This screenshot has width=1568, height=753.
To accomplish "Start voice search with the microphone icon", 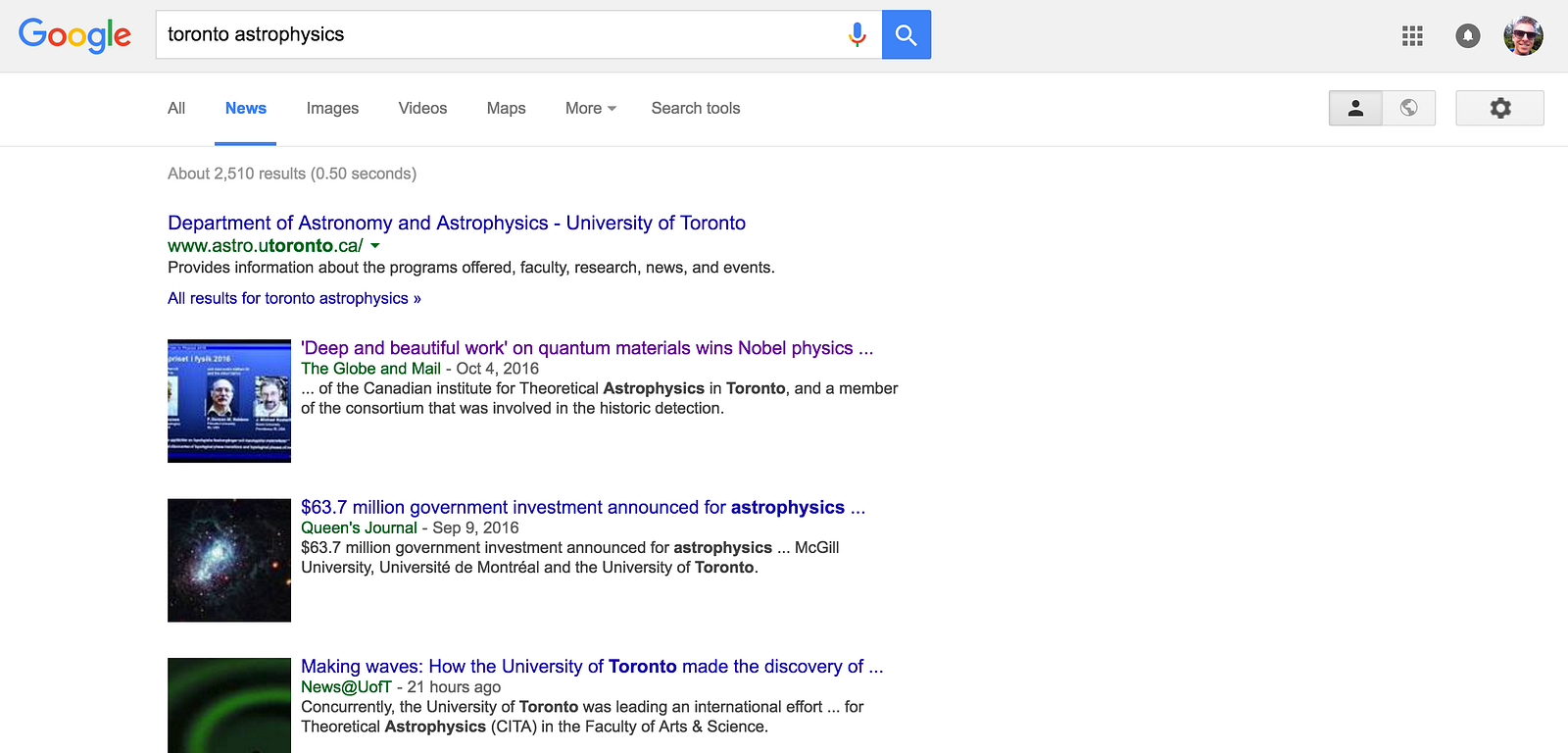I will tap(857, 35).
